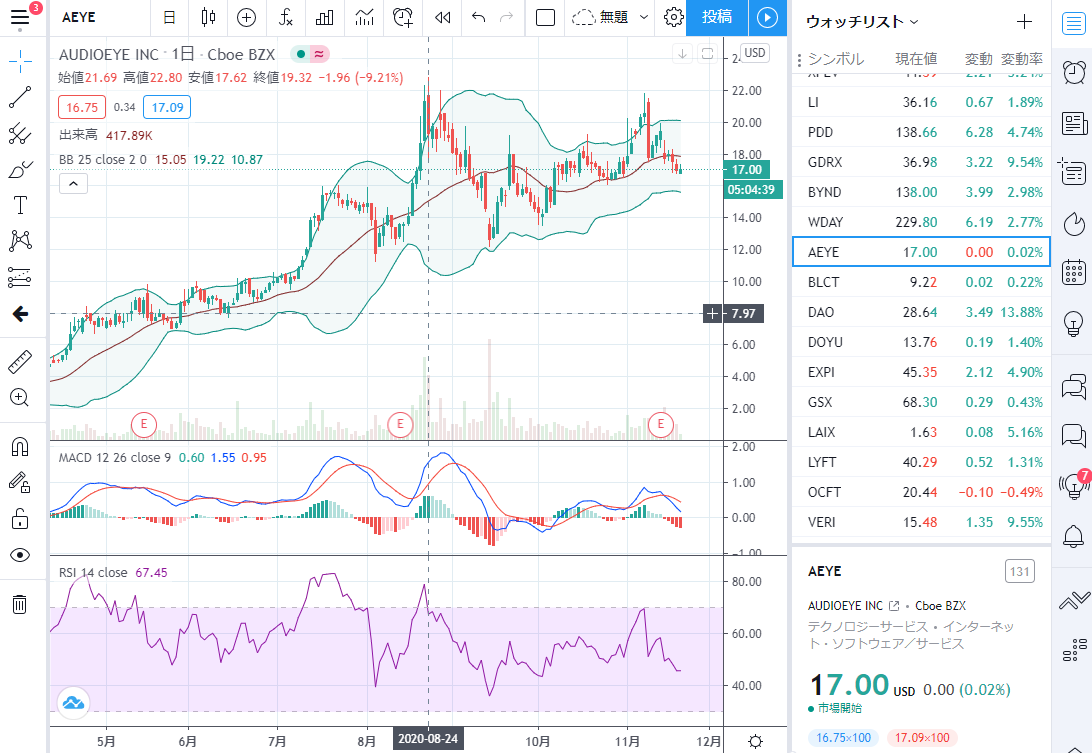Maximize the chart pane icon

[x=708, y=54]
